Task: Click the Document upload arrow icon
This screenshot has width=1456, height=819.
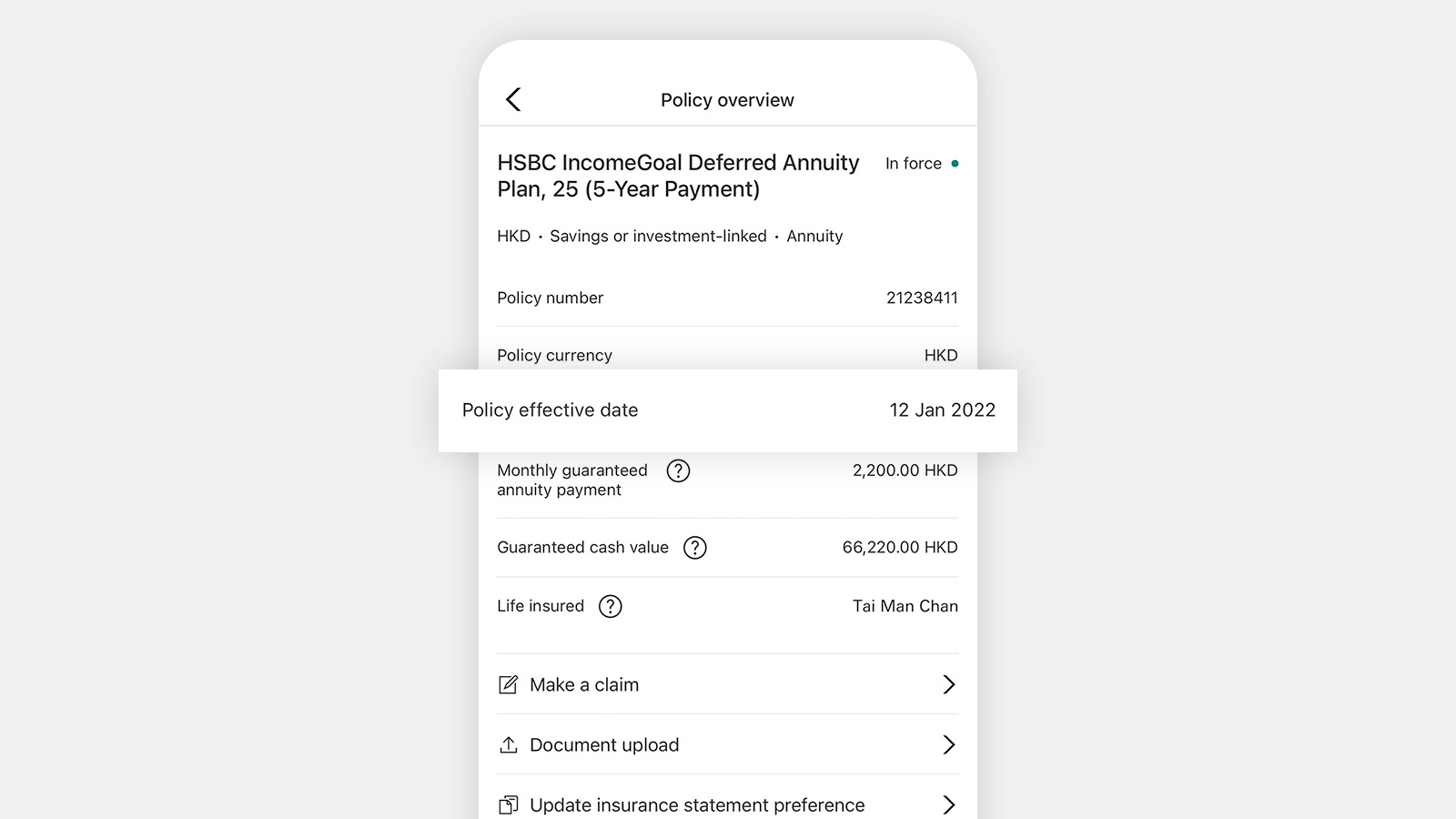Action: pyautogui.click(x=508, y=744)
